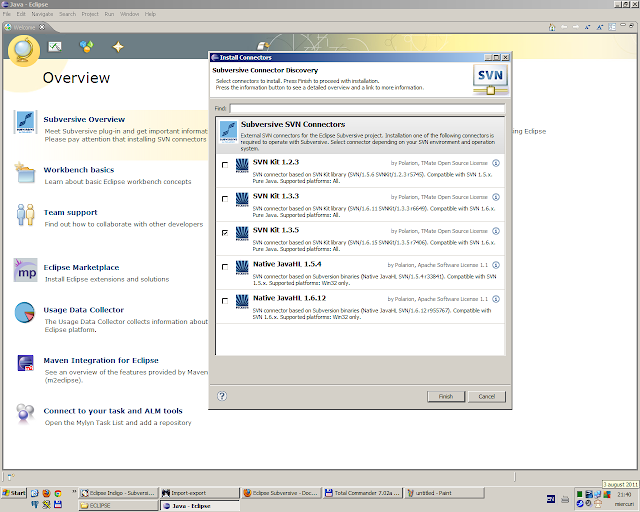This screenshot has width=640, height=512.
Task: Open Maven Integration for Eclipse link
Action: [x=101, y=361]
